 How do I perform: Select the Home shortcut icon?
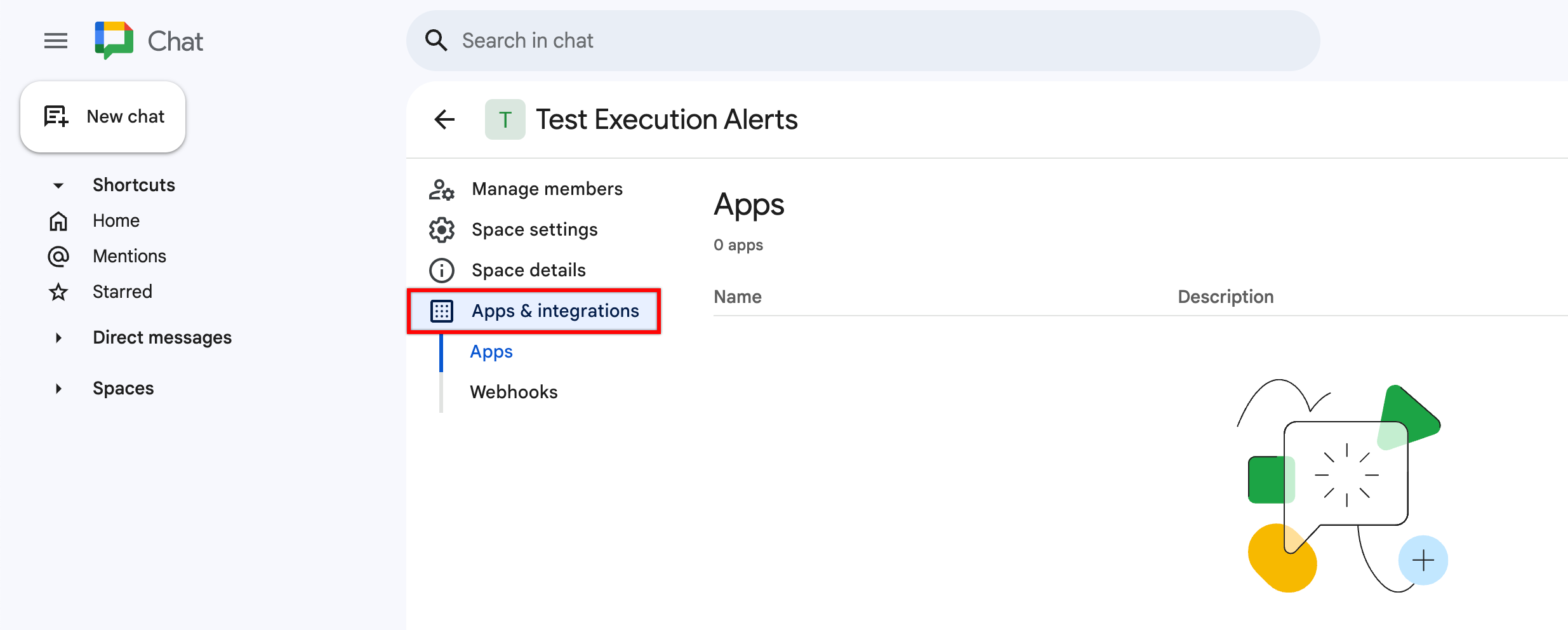(58, 220)
